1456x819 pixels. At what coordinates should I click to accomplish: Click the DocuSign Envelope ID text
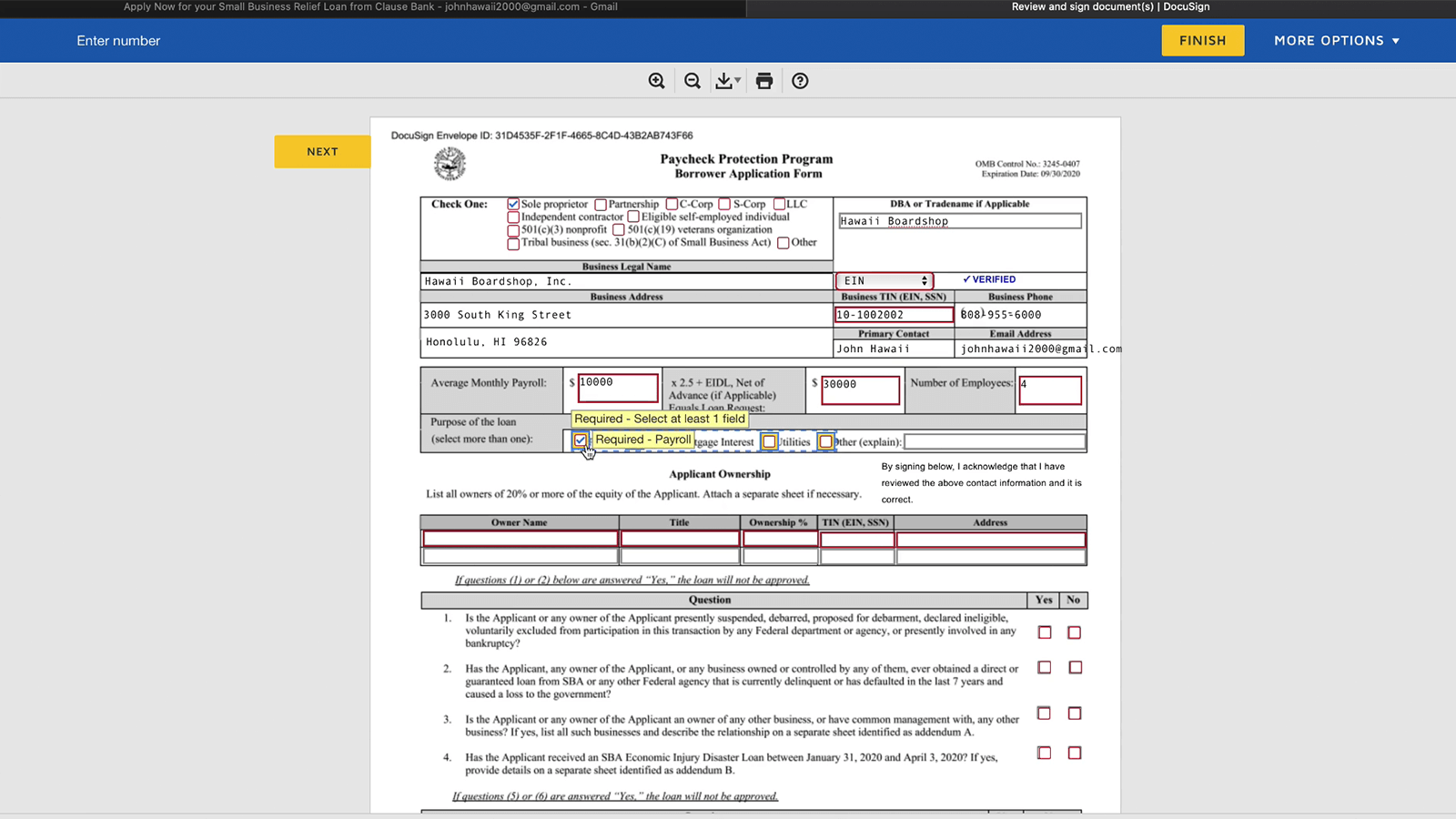541,136
